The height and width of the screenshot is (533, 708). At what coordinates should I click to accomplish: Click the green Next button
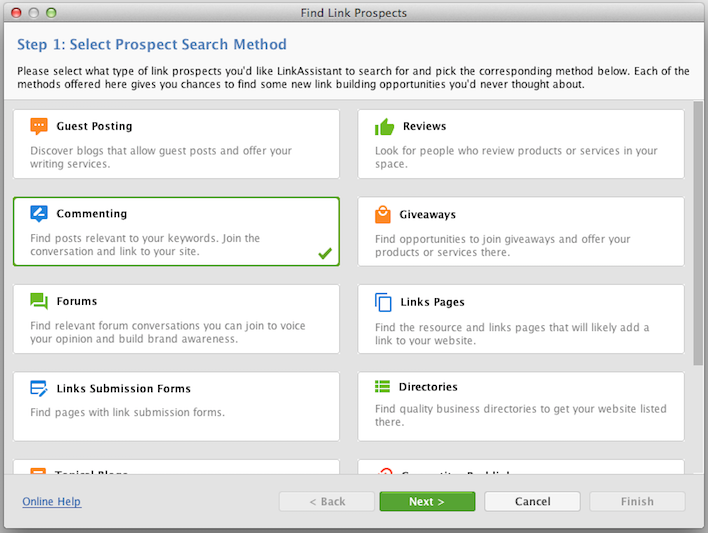[427, 501]
